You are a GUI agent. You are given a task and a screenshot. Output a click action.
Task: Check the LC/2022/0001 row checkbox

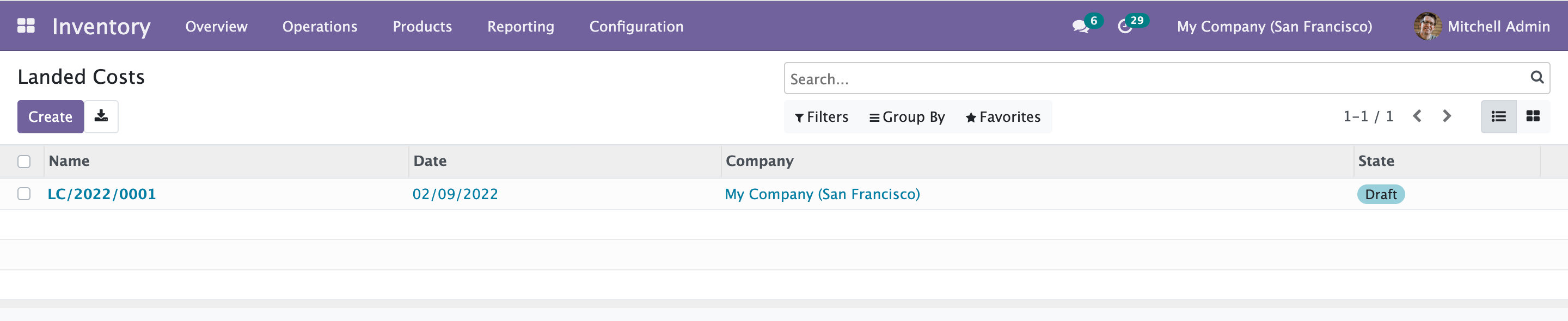[x=24, y=194]
